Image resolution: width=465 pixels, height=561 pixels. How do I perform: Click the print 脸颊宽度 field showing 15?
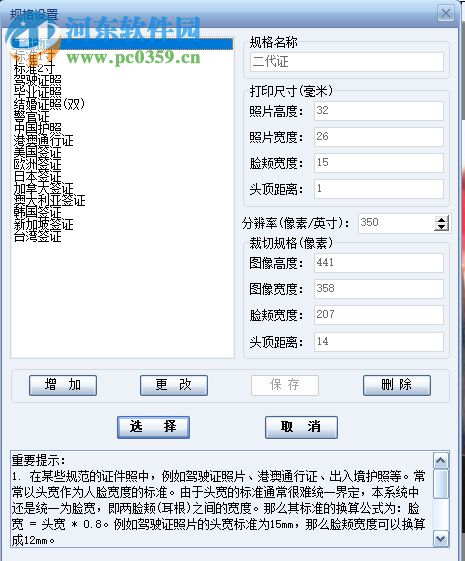(379, 163)
